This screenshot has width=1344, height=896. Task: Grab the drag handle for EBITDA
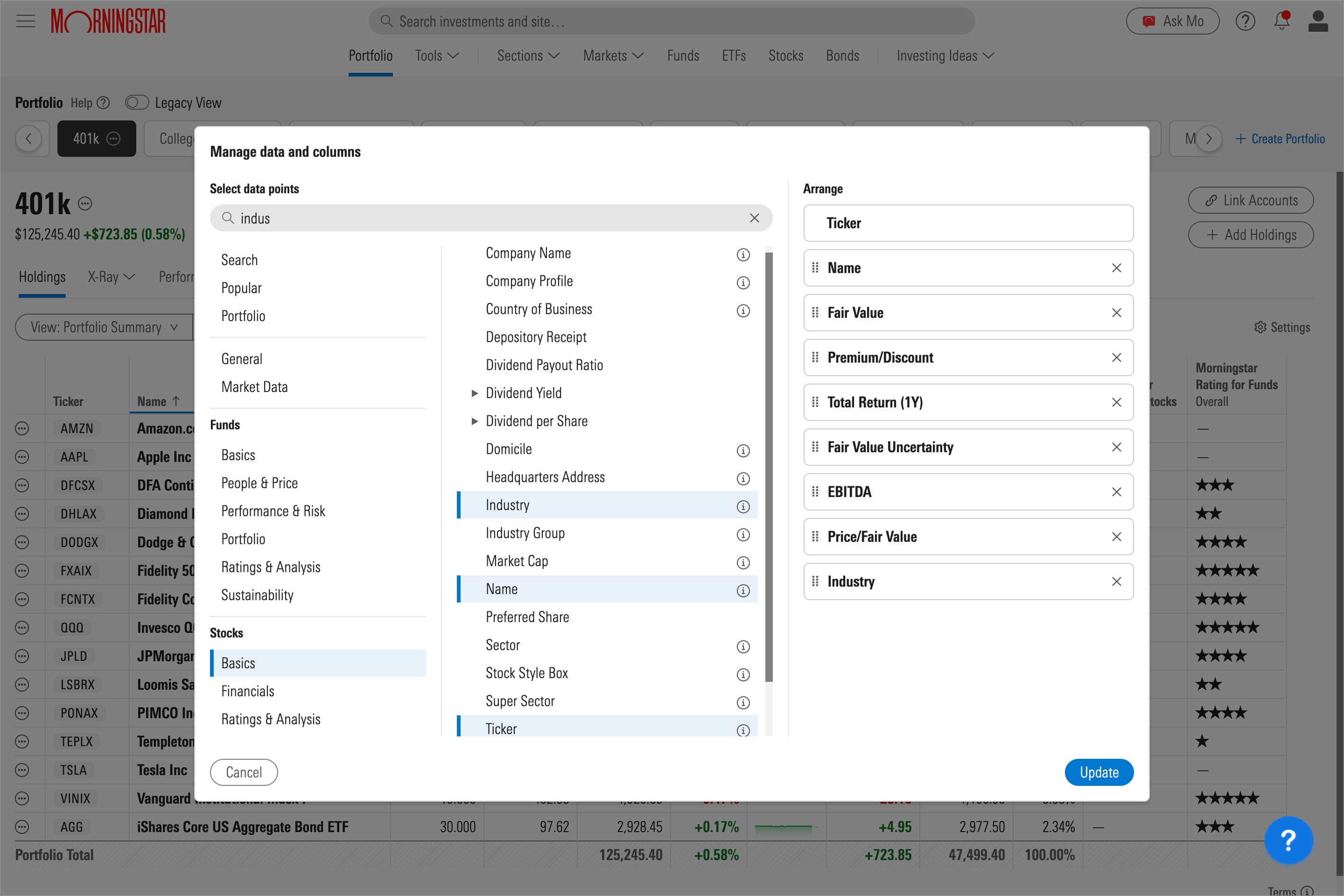coord(815,492)
